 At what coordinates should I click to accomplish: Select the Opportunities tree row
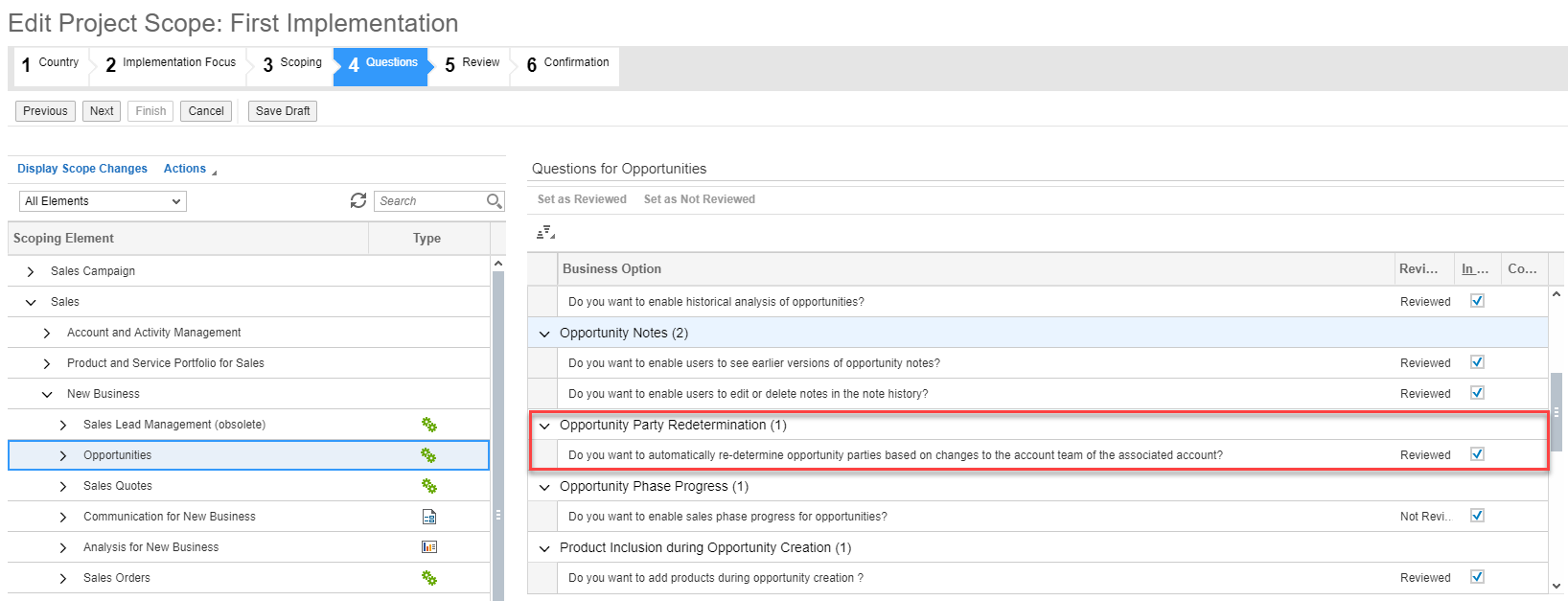pyautogui.click(x=248, y=455)
